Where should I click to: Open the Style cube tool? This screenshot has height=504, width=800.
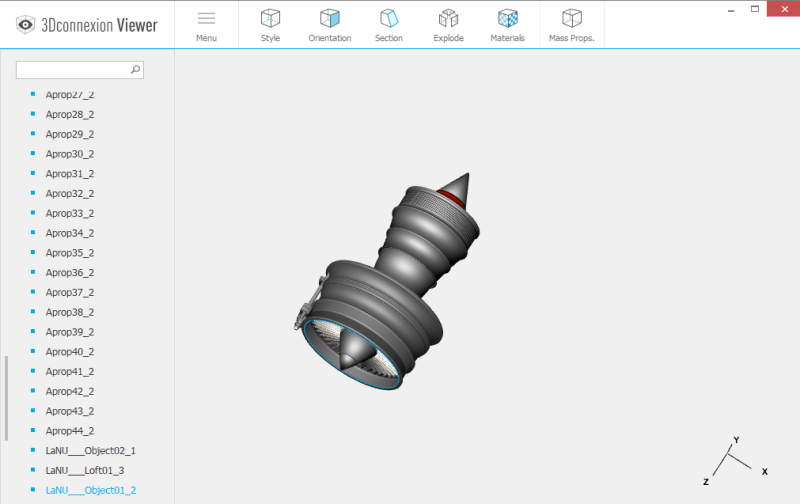point(270,26)
